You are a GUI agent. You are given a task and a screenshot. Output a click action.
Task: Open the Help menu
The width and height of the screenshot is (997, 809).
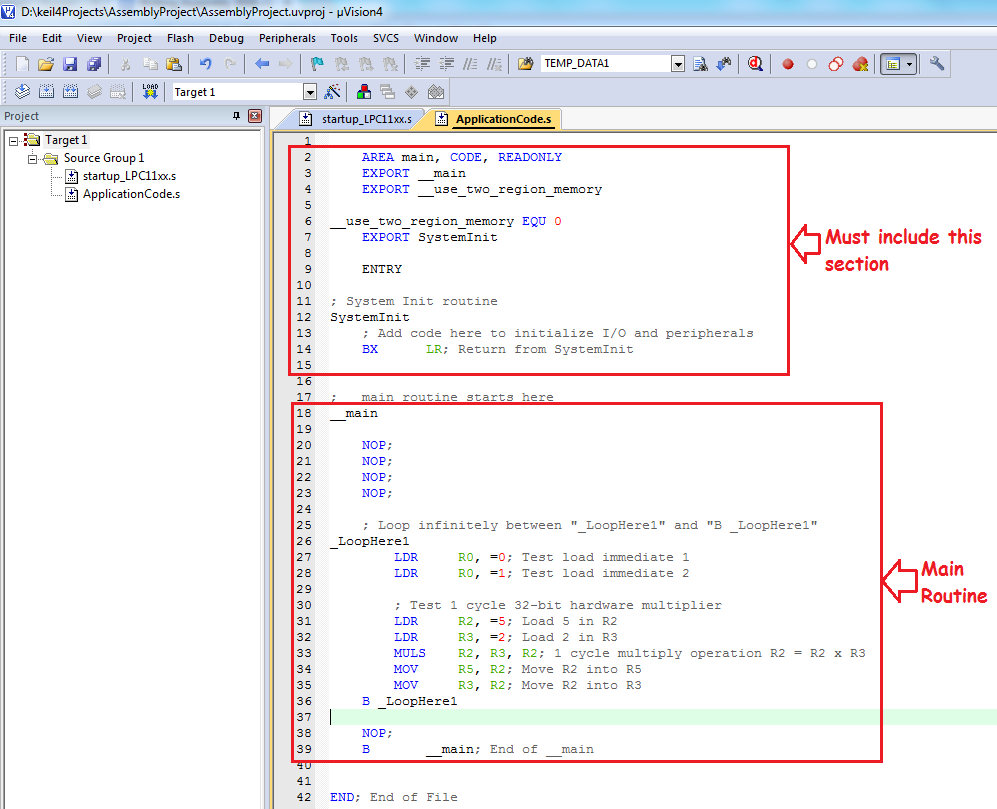tap(485, 38)
